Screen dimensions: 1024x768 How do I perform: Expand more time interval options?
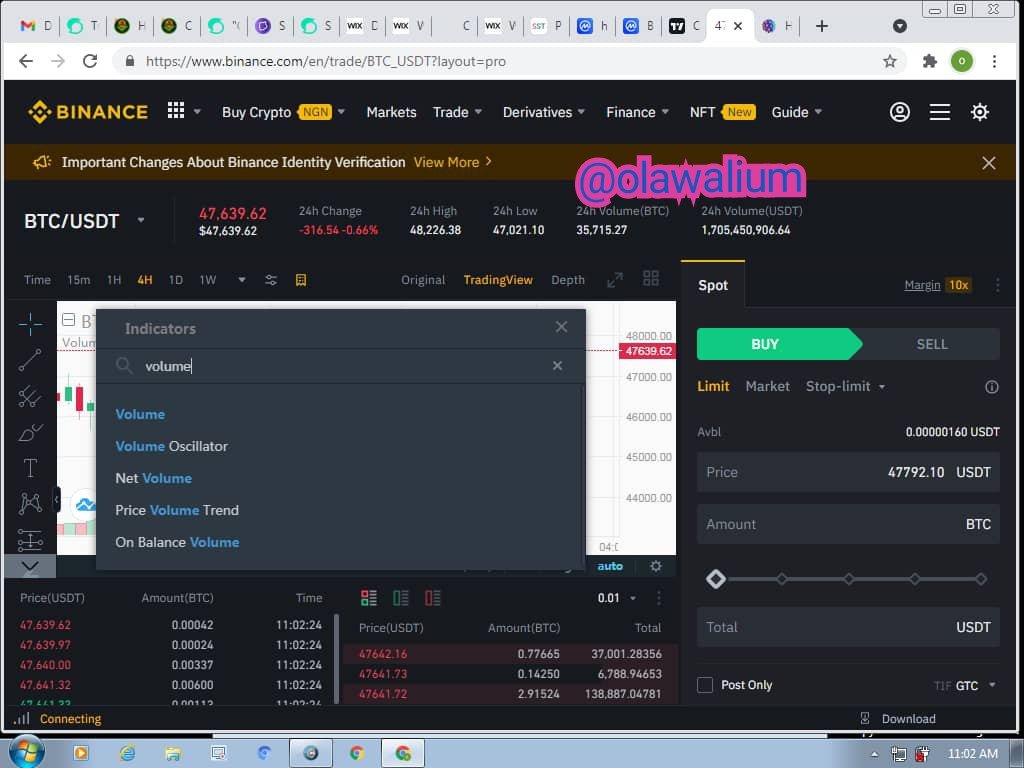click(x=242, y=280)
